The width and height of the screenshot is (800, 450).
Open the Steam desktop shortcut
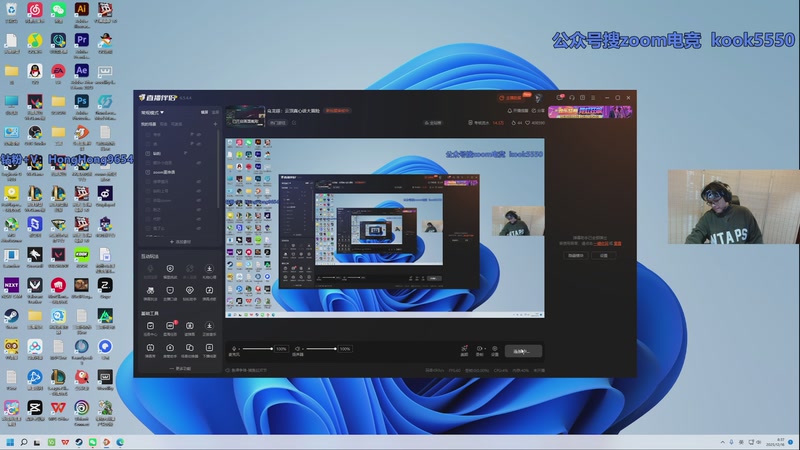tap(11, 316)
